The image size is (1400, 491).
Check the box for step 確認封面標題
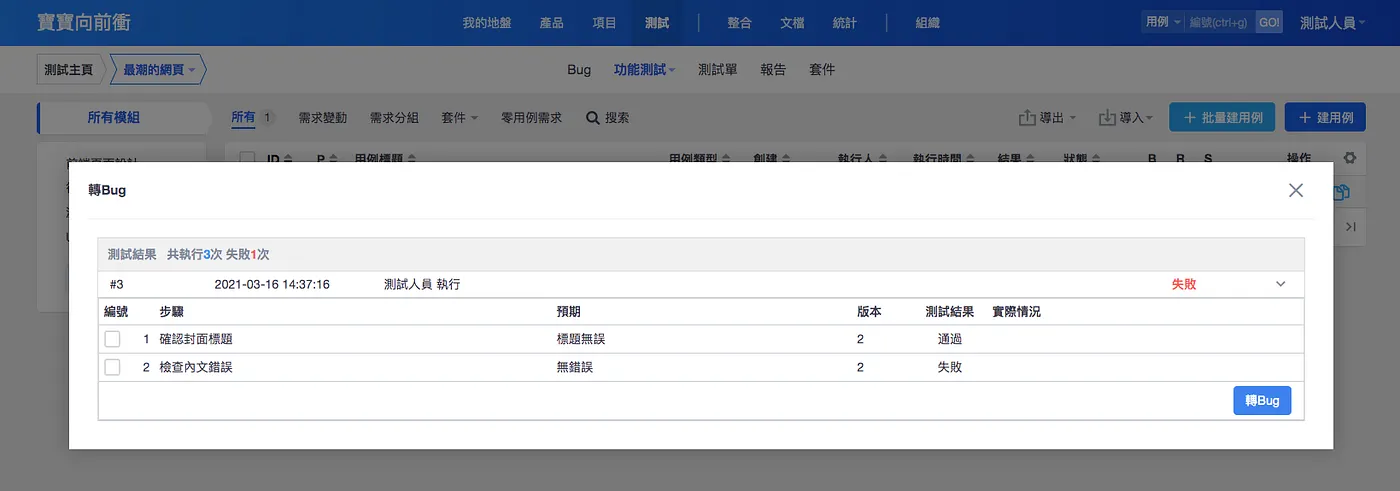[112, 339]
